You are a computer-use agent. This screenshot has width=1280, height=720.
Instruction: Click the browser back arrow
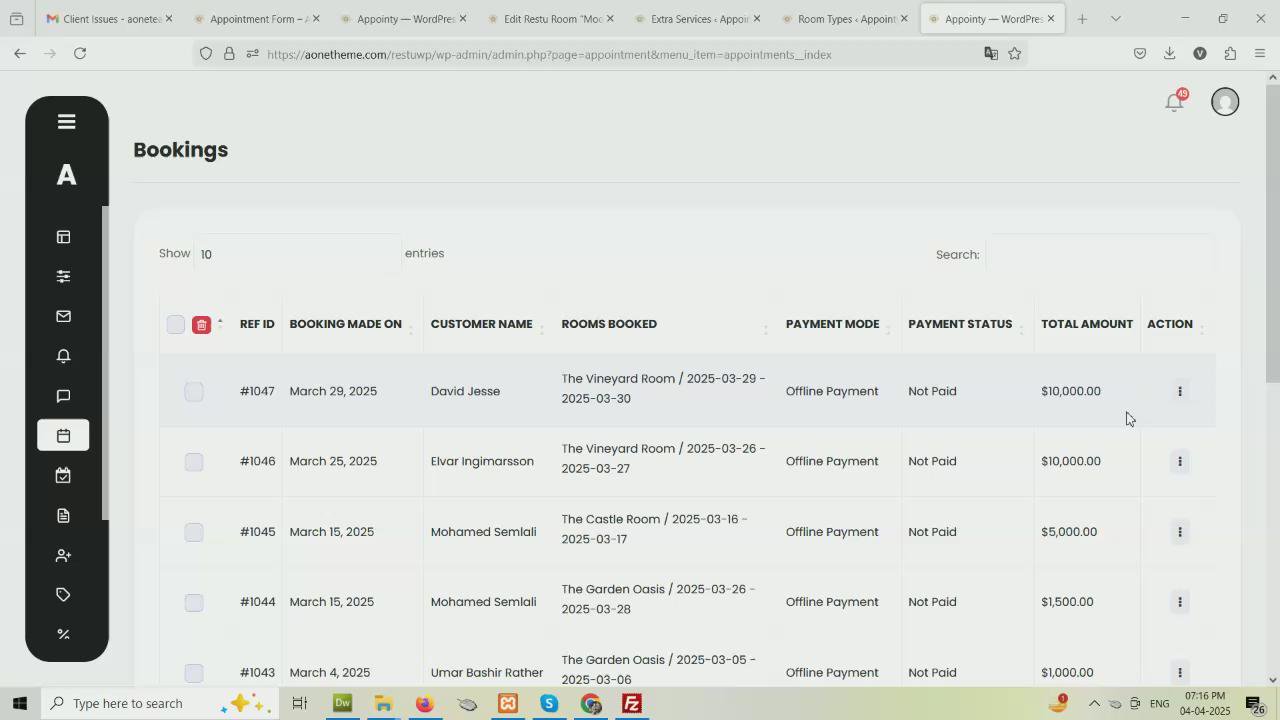pos(20,54)
